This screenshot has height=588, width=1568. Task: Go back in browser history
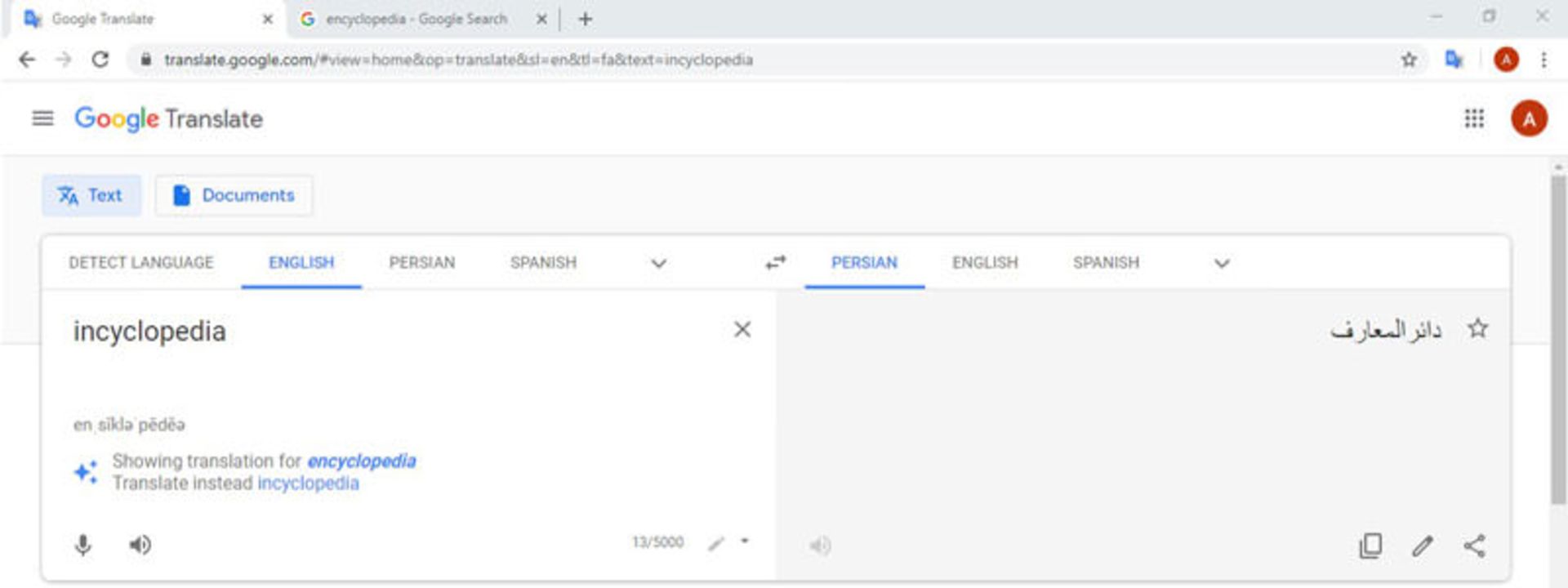tap(27, 60)
